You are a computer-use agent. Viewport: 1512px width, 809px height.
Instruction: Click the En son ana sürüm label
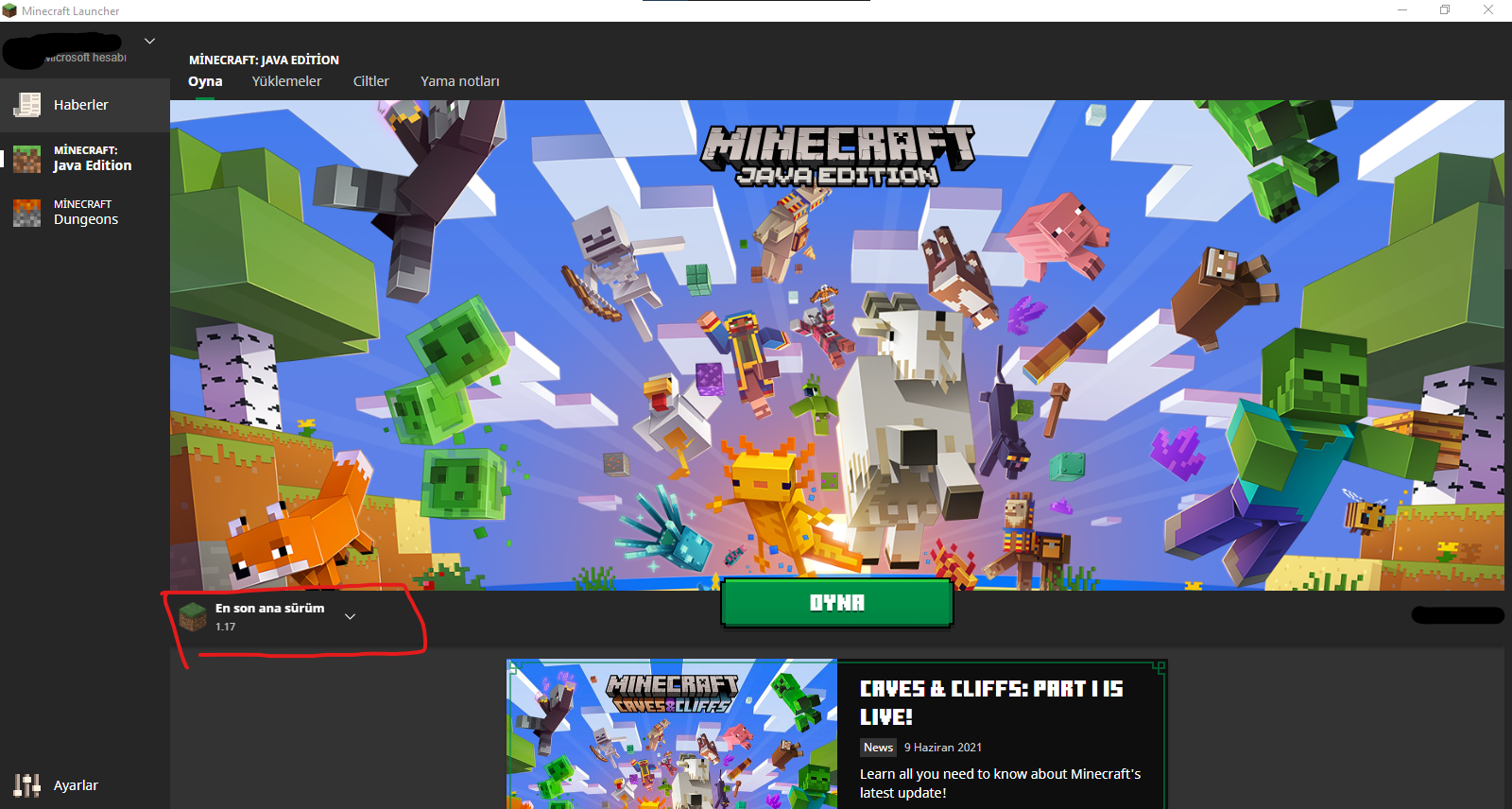[269, 609]
